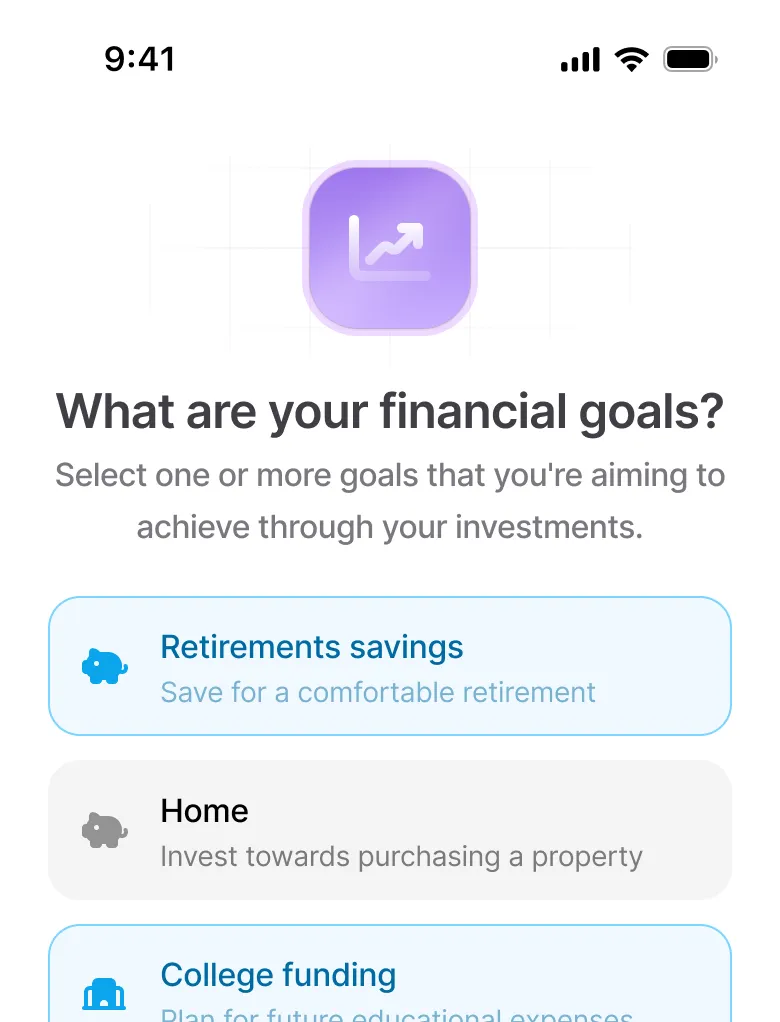Viewport: 780px width, 1022px height.
Task: Click "Save for a comfortable retirement" description
Action: 378,692
